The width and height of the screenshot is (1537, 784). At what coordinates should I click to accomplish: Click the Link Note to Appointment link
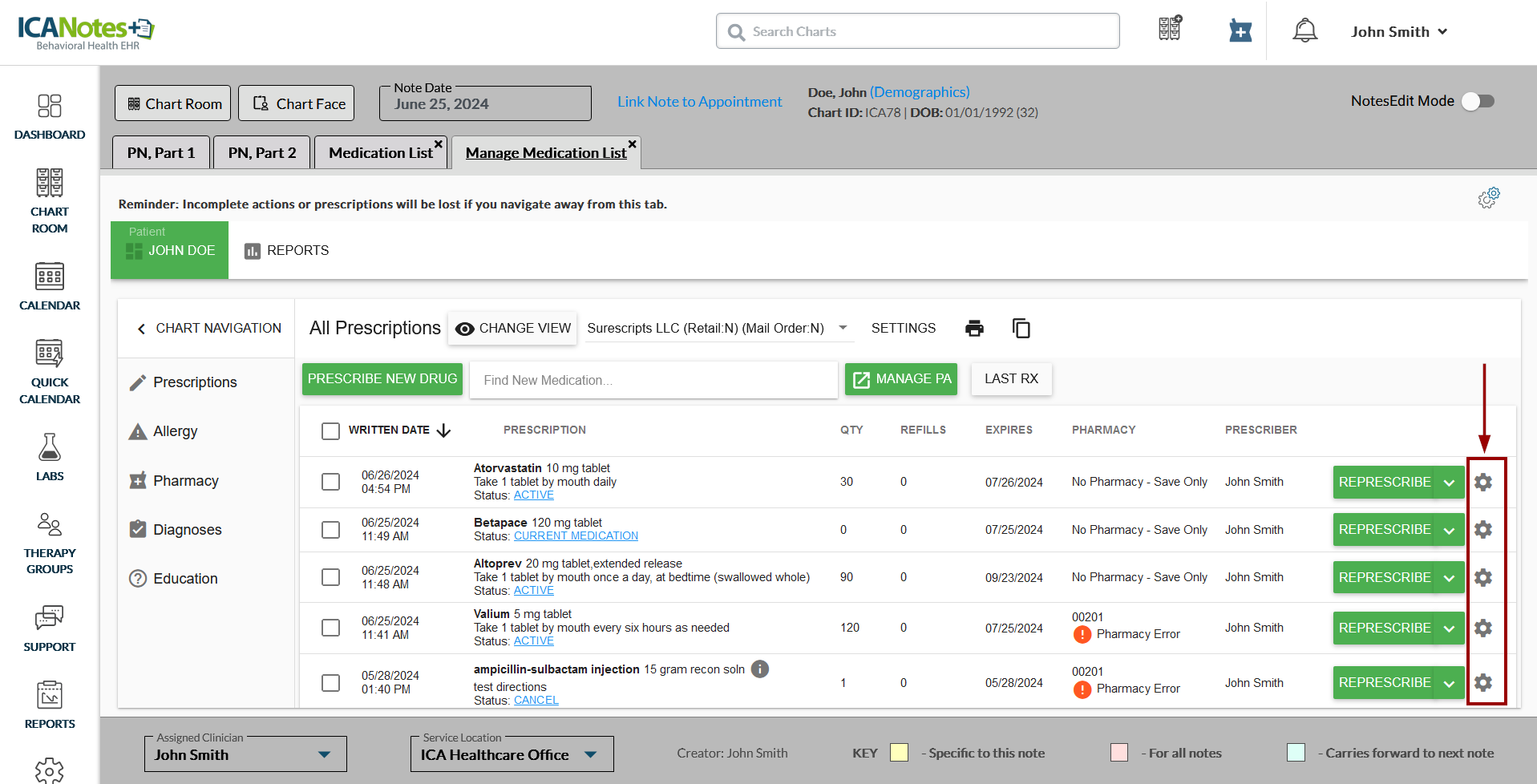[699, 102]
